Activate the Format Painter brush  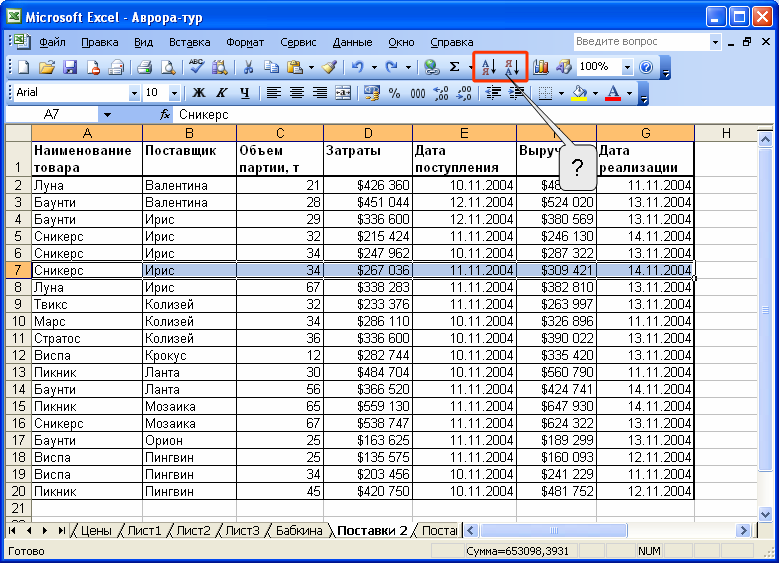coord(329,67)
